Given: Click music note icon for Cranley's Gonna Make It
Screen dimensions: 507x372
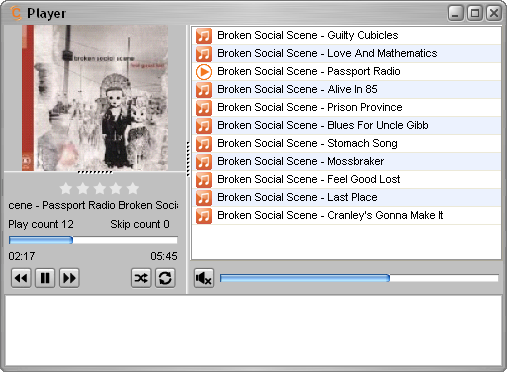Looking at the screenshot, I should (x=204, y=216).
